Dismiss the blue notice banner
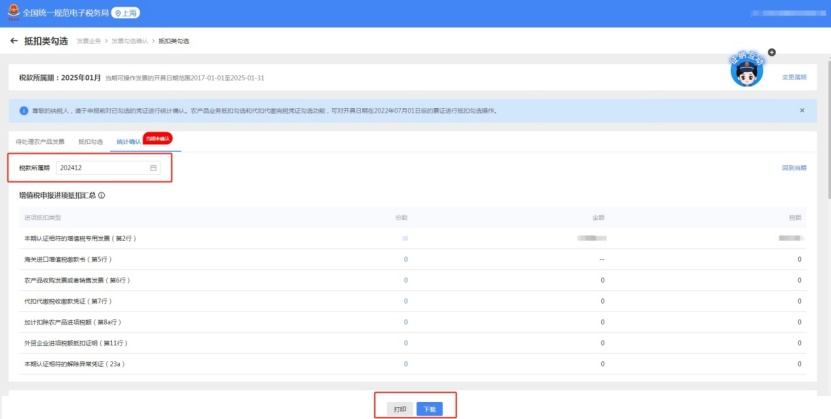The image size is (831, 419). 801,110
